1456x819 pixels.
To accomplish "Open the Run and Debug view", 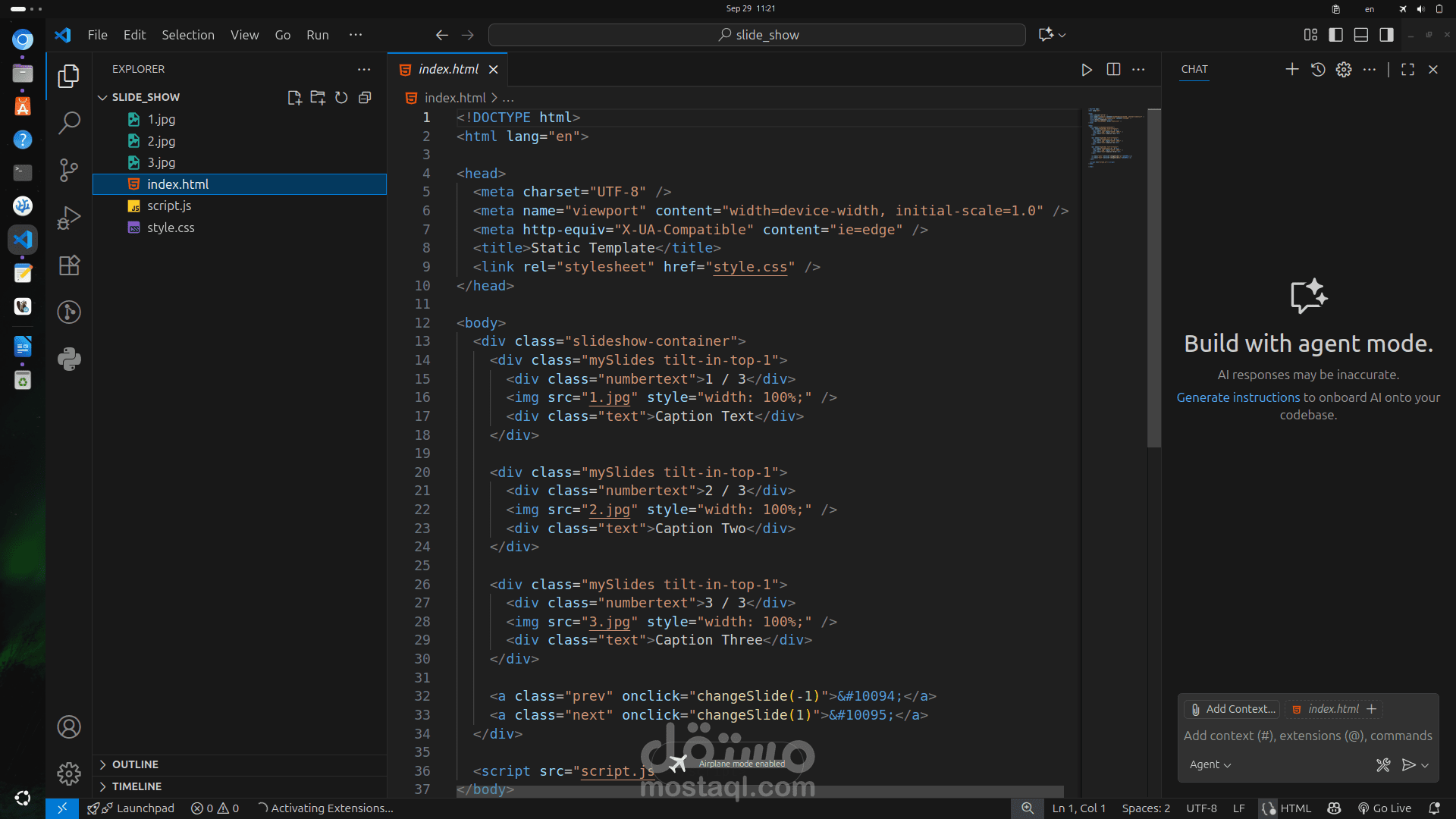I will pyautogui.click(x=69, y=218).
